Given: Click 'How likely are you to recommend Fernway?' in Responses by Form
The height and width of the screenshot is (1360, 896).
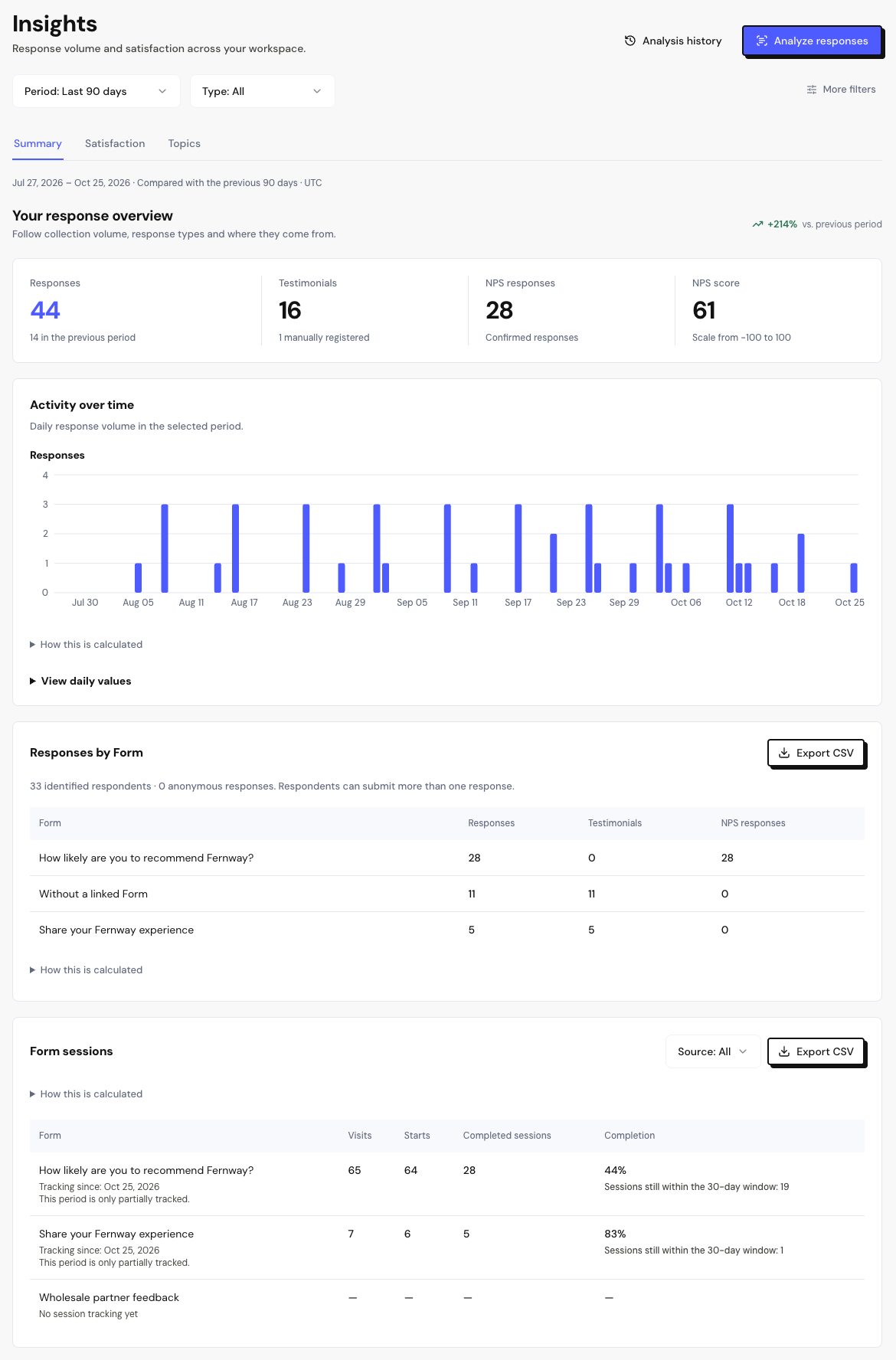Looking at the screenshot, I should coord(146,858).
